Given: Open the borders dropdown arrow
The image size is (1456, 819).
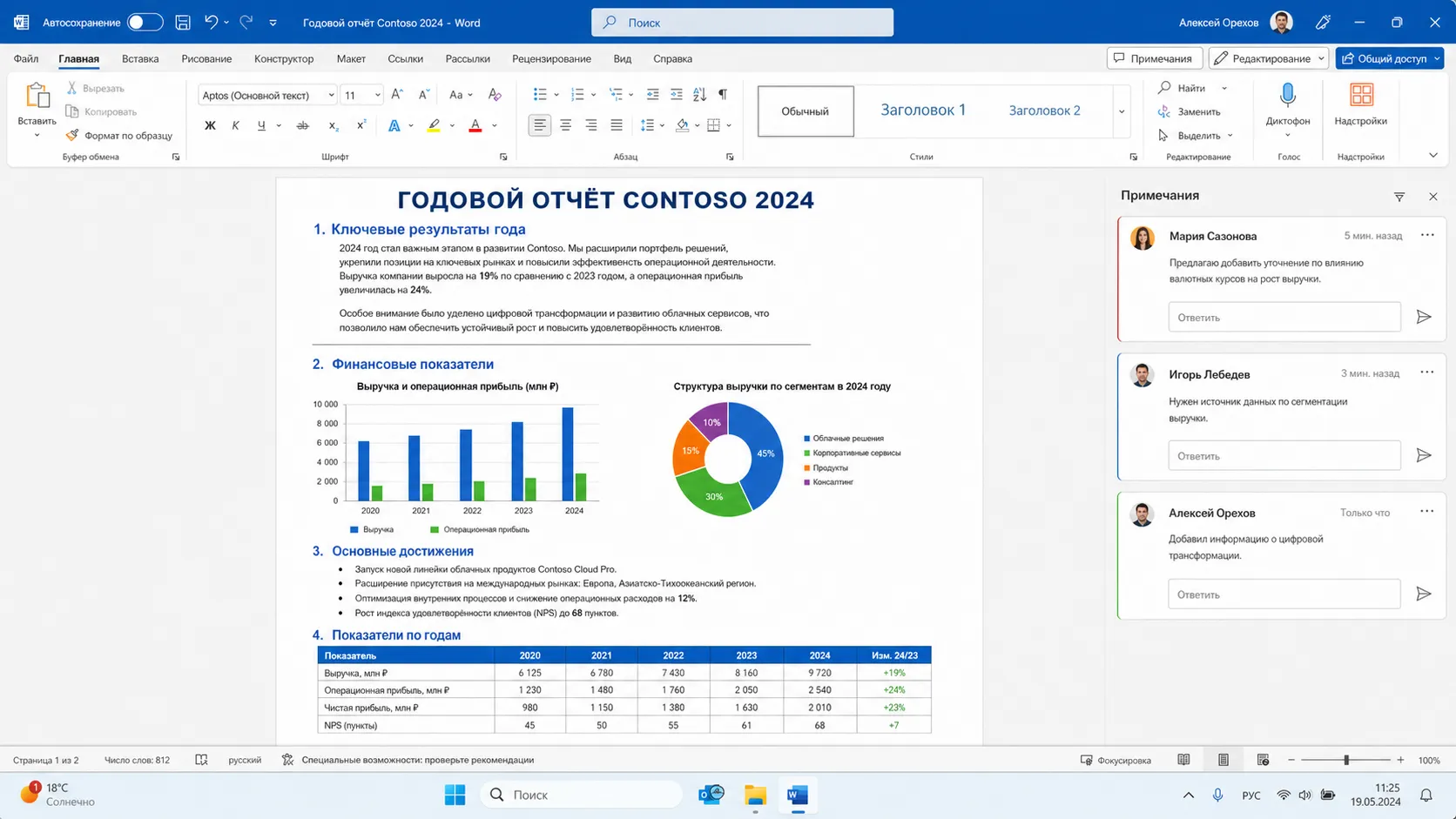Looking at the screenshot, I should coord(729,125).
